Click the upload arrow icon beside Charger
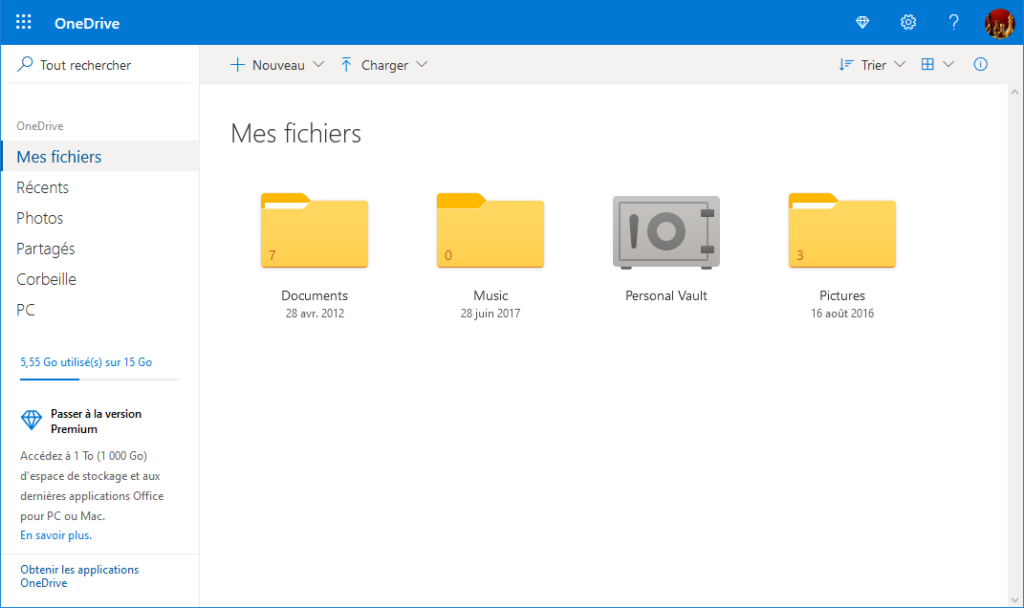Image resolution: width=1024 pixels, height=608 pixels. [x=346, y=65]
